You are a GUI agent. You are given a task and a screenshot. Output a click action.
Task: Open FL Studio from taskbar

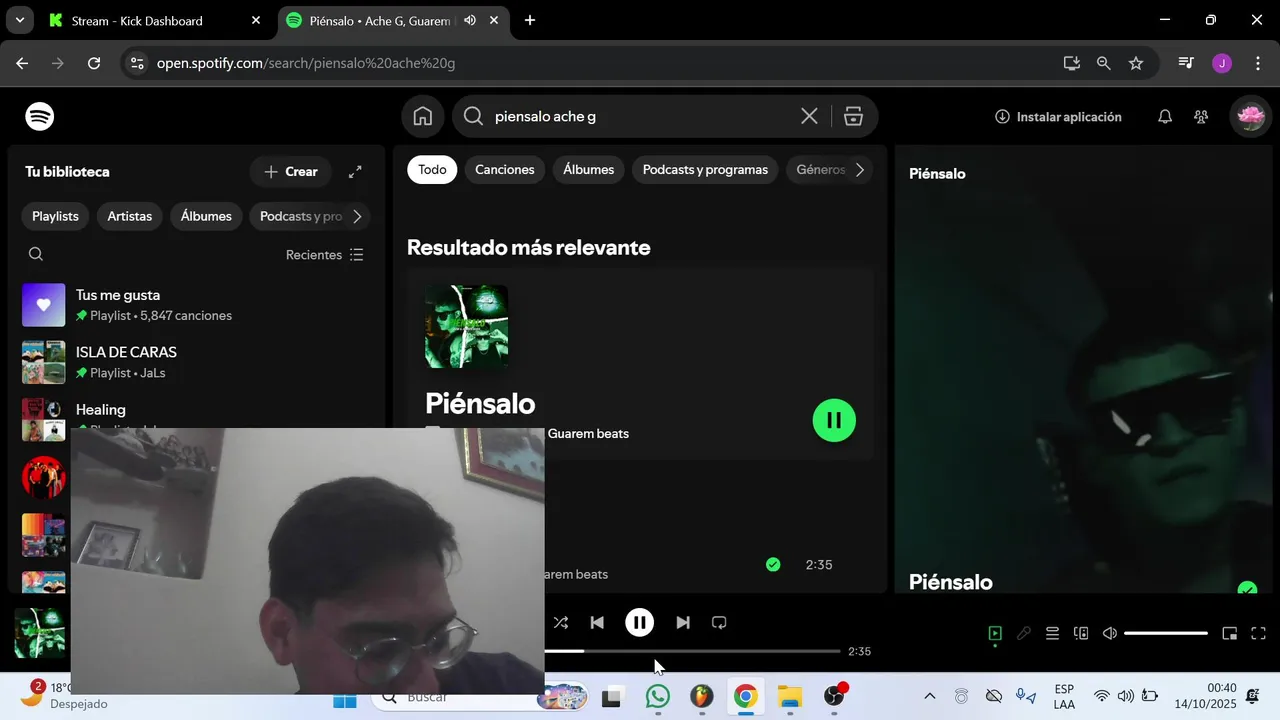point(702,697)
